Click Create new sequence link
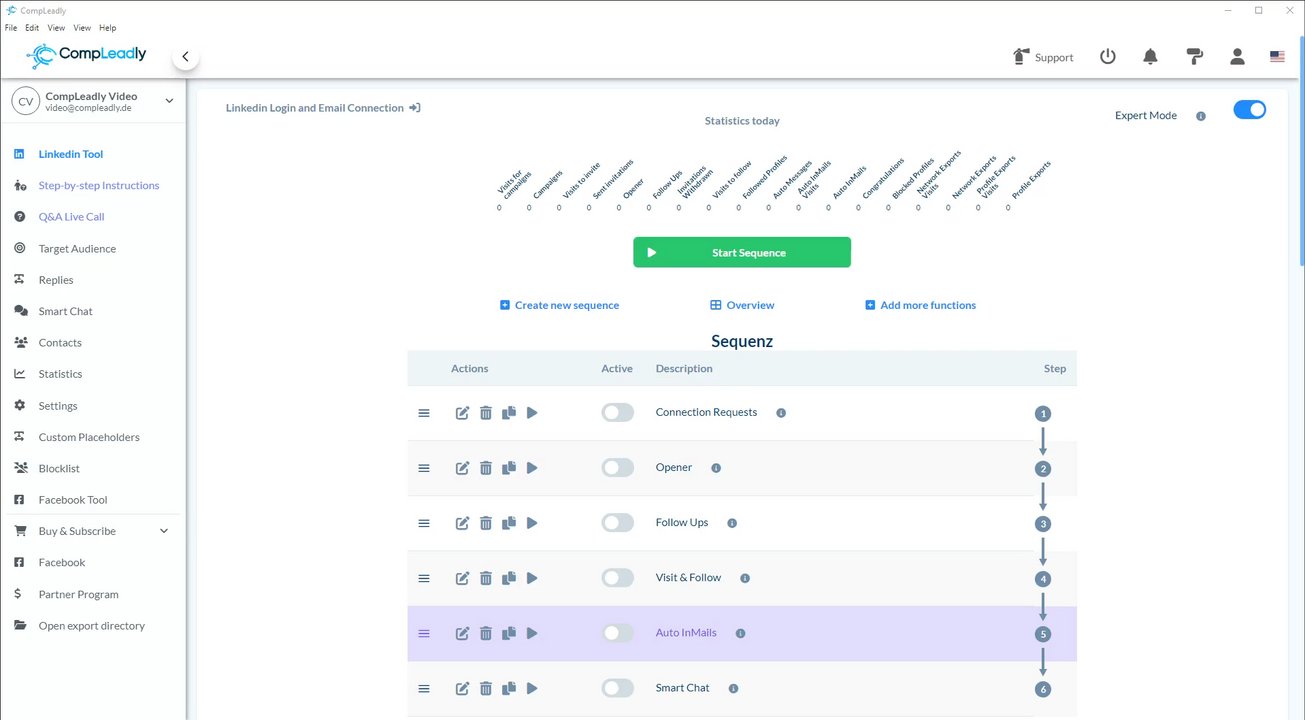1305x720 pixels. (559, 305)
